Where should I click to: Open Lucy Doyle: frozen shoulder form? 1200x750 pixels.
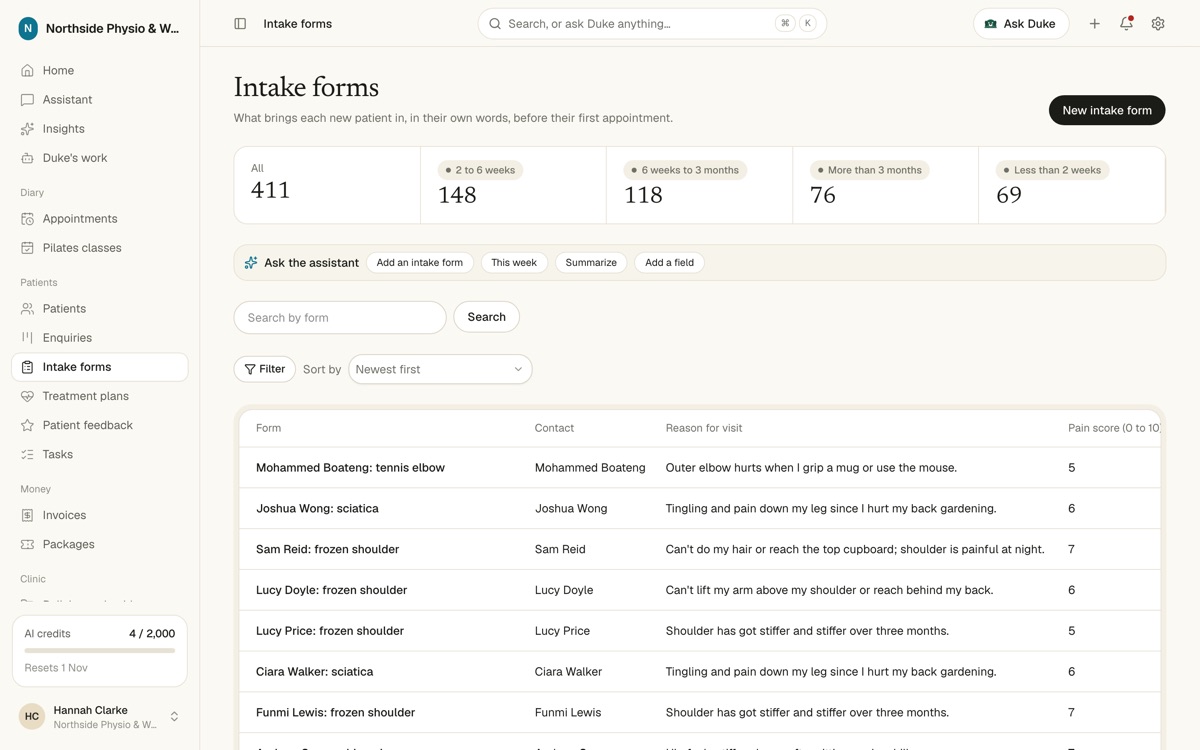(331, 591)
